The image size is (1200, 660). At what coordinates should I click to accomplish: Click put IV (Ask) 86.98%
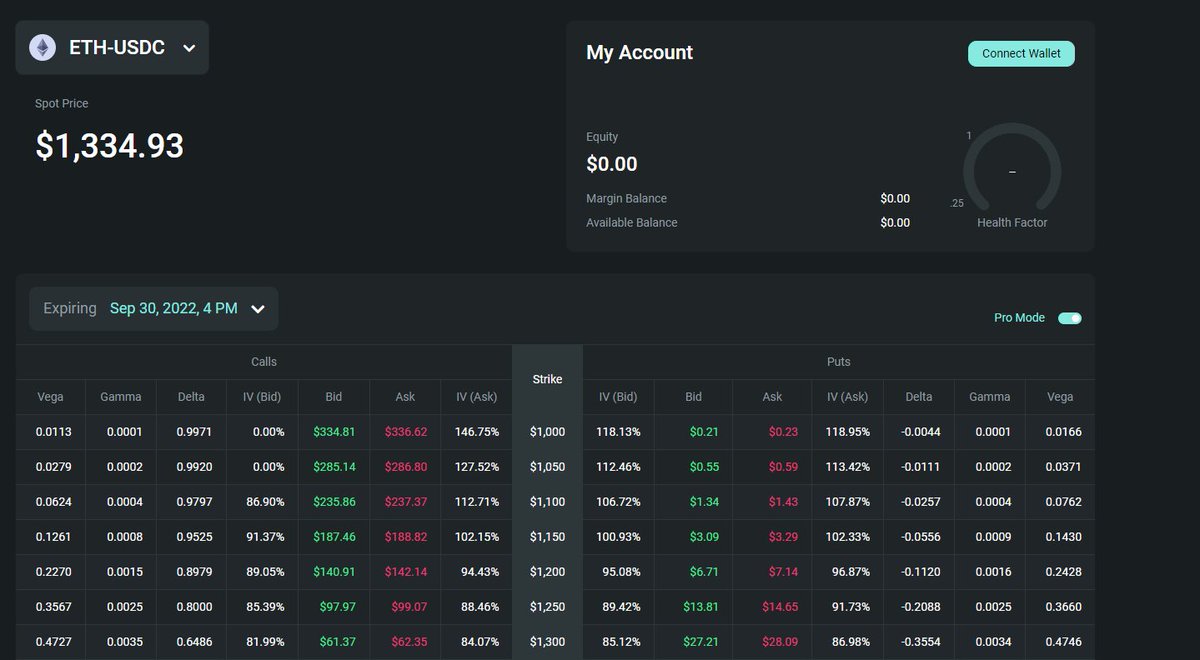850,642
